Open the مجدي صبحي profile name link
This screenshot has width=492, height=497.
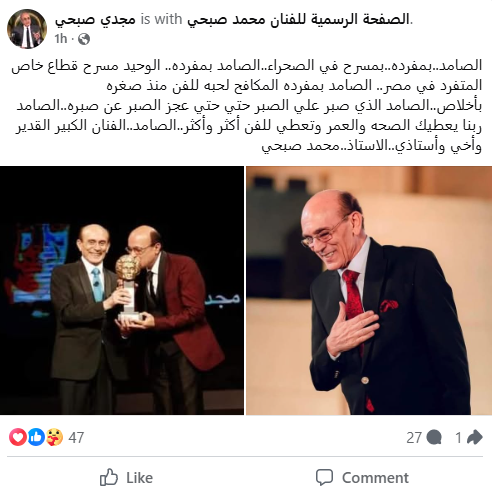pos(95,19)
